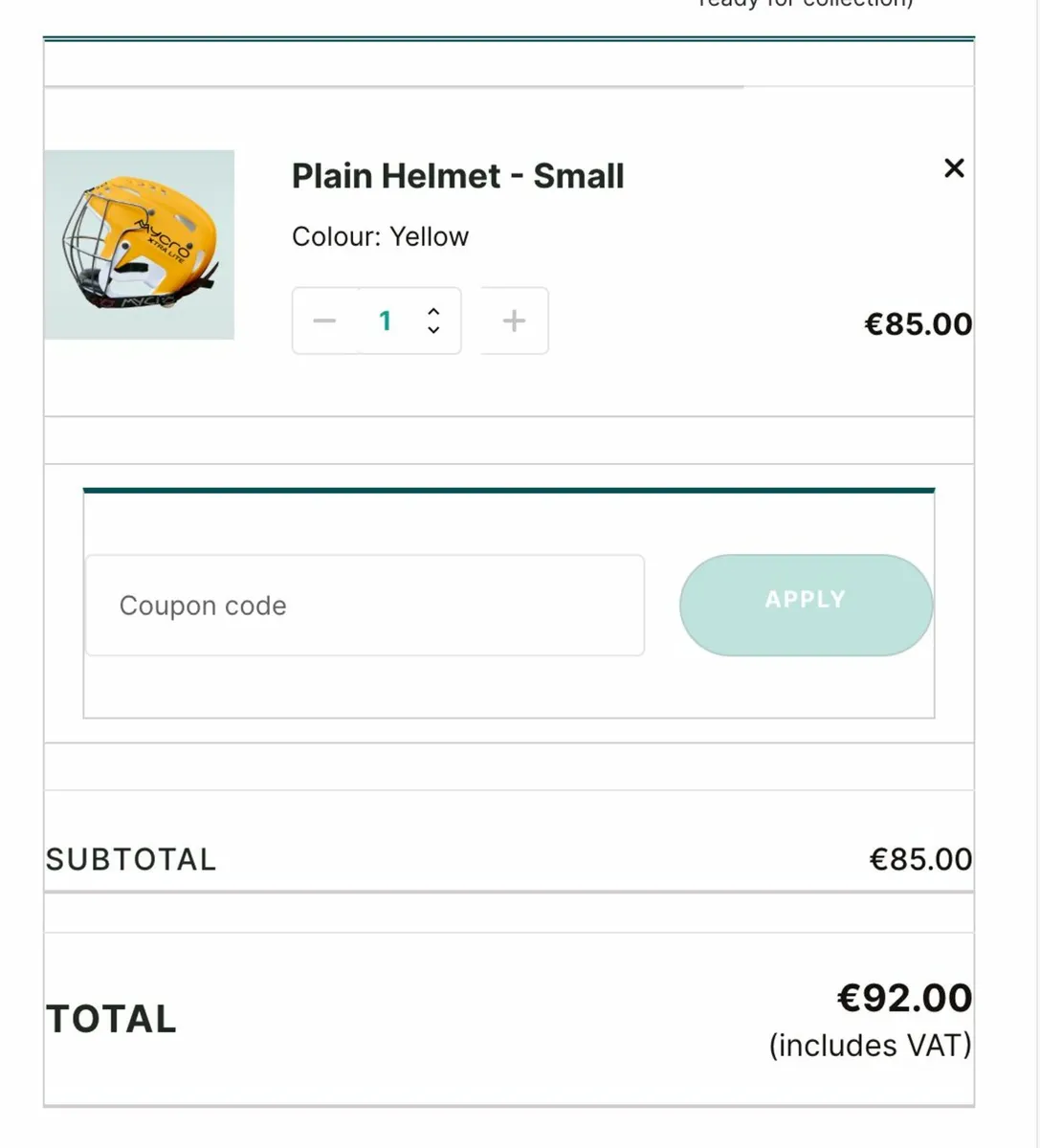This screenshot has height=1148, width=1040.
Task: Click the €85.00 subtotal amount
Action: point(919,858)
